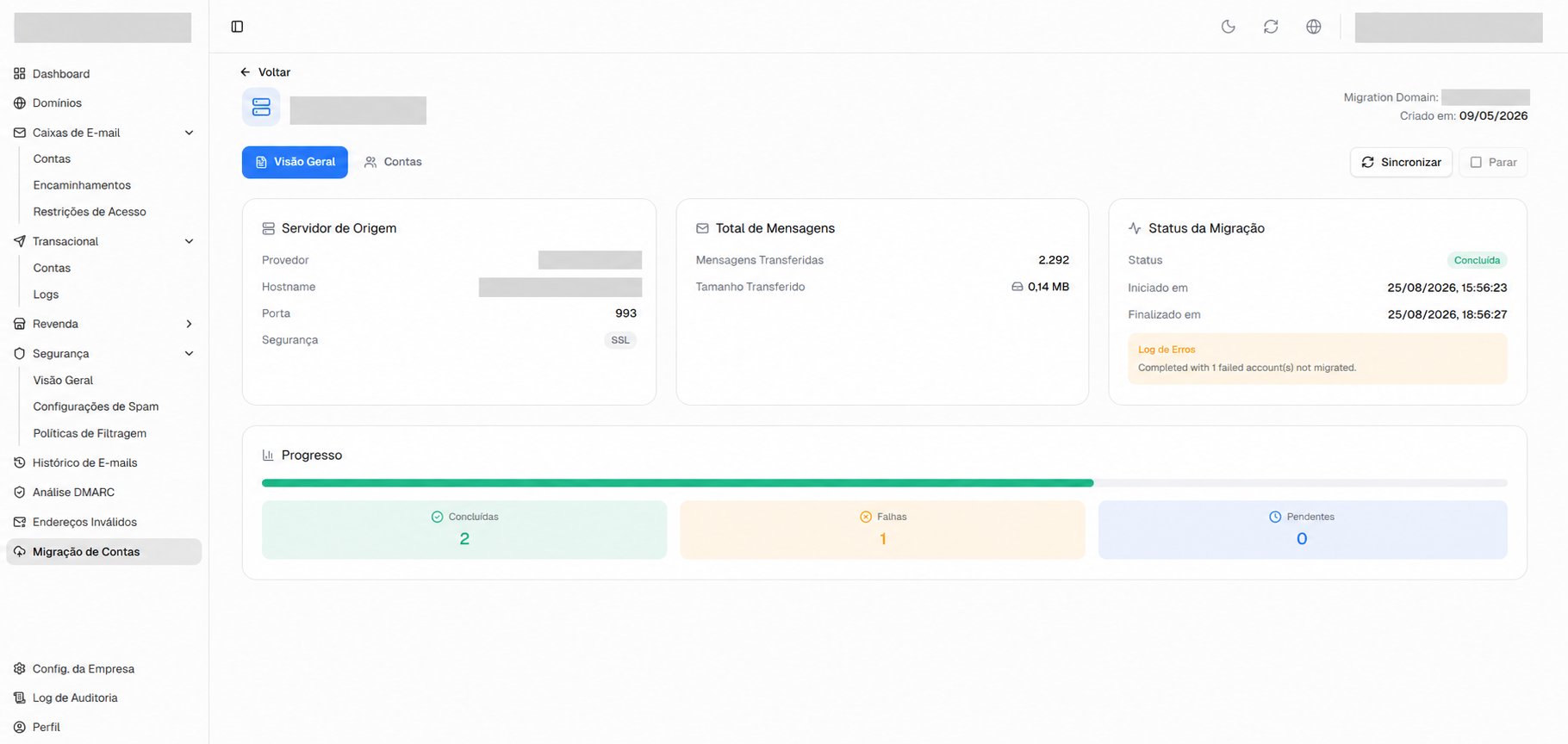The image size is (1568, 744).
Task: Click the Falhas count card
Action: (882, 530)
